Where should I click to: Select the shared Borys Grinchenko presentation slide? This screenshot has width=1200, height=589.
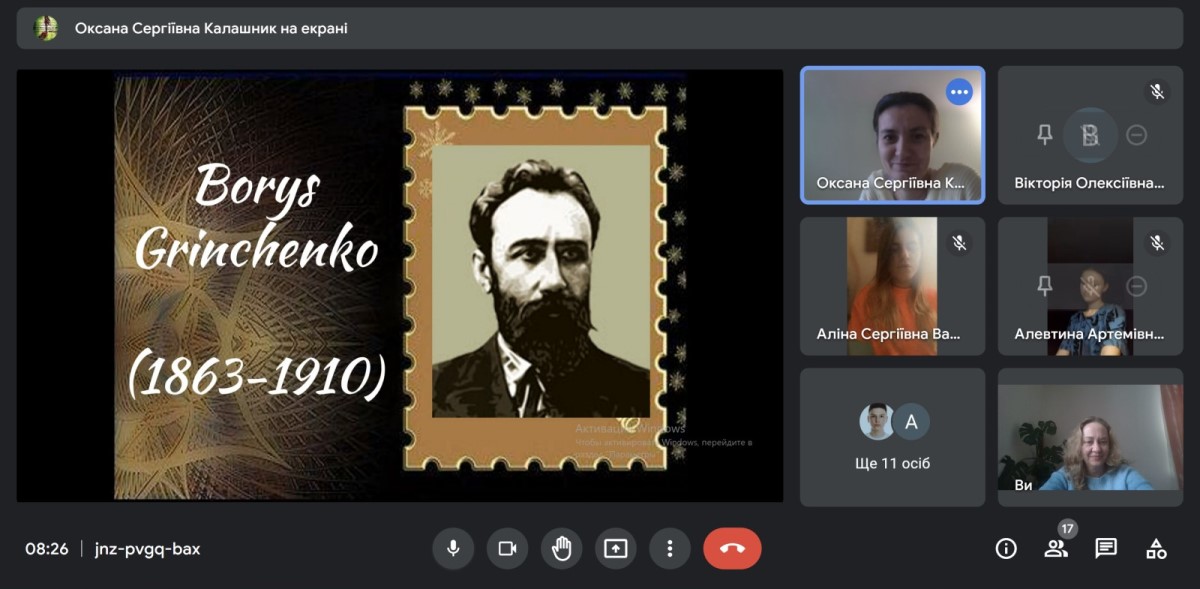point(400,286)
